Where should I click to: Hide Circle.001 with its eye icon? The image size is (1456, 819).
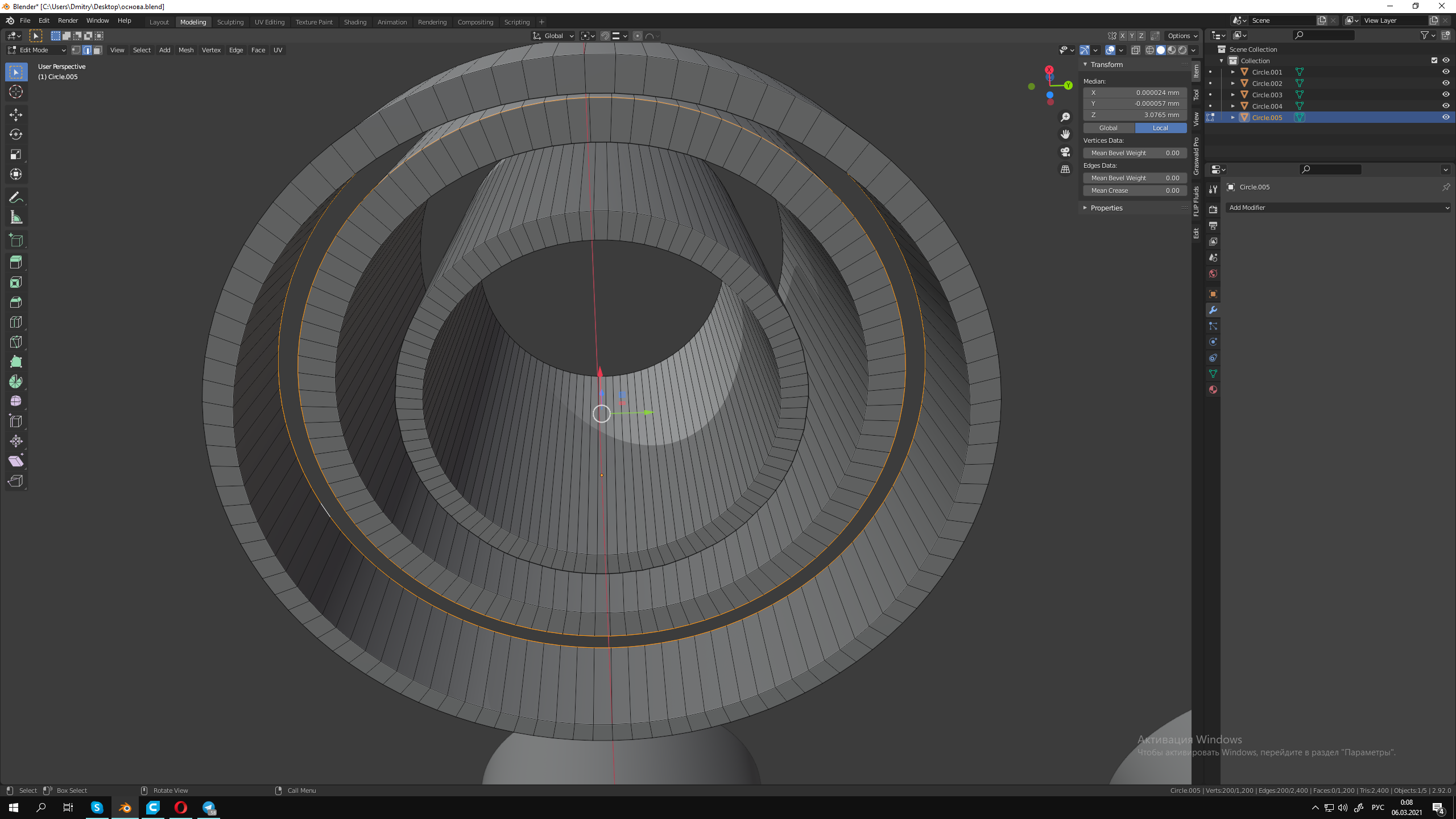pyautogui.click(x=1446, y=72)
